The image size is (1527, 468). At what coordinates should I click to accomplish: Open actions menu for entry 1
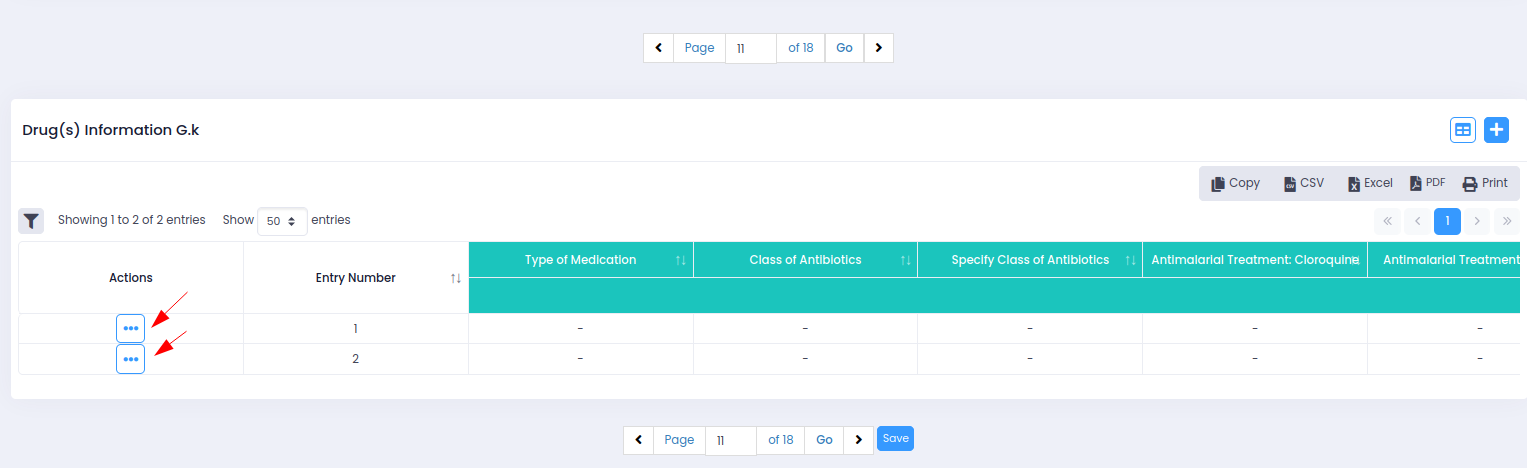131,328
